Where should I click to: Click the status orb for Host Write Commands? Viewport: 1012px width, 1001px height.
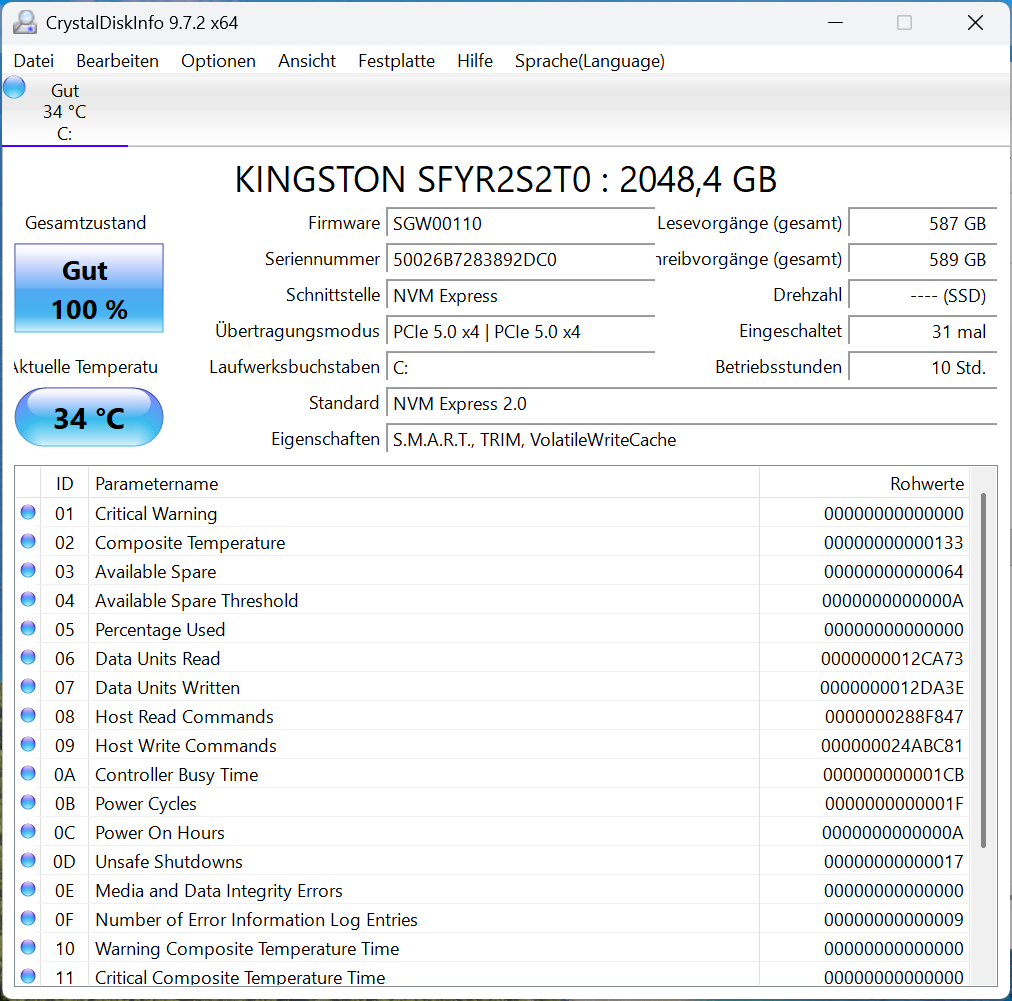point(28,745)
